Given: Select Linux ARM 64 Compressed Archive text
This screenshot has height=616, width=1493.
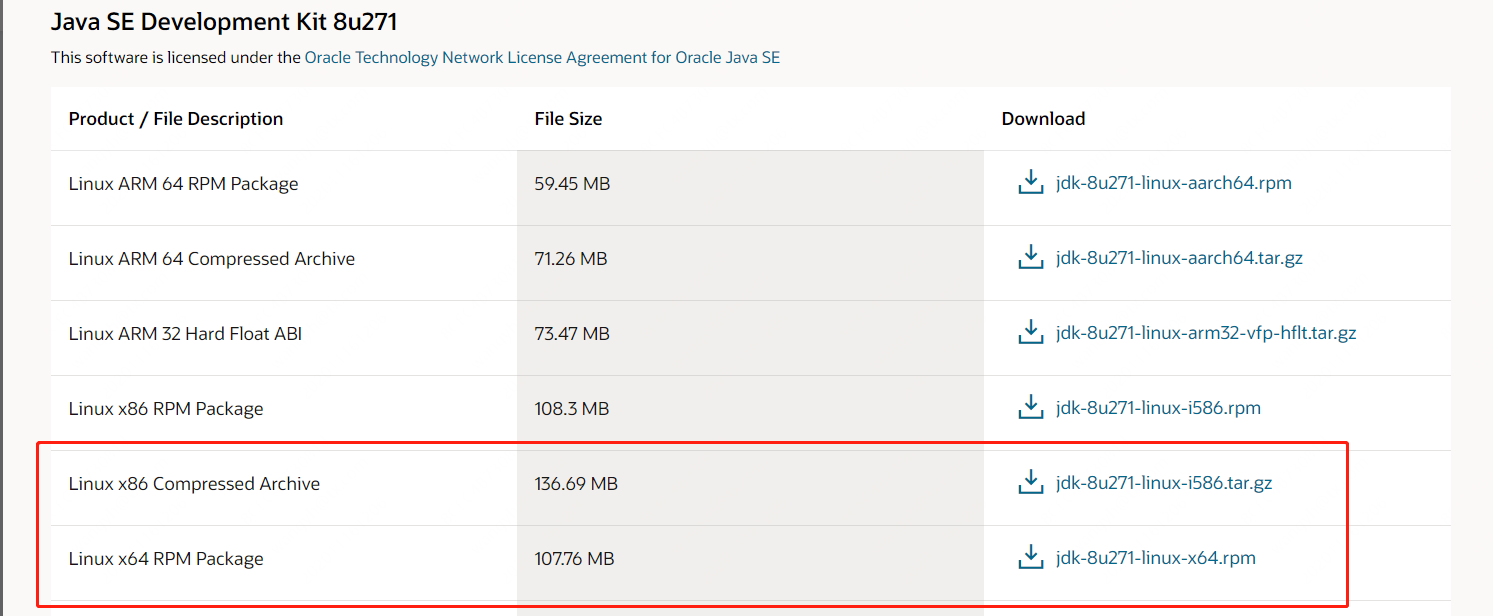Looking at the screenshot, I should pyautogui.click(x=212, y=259).
